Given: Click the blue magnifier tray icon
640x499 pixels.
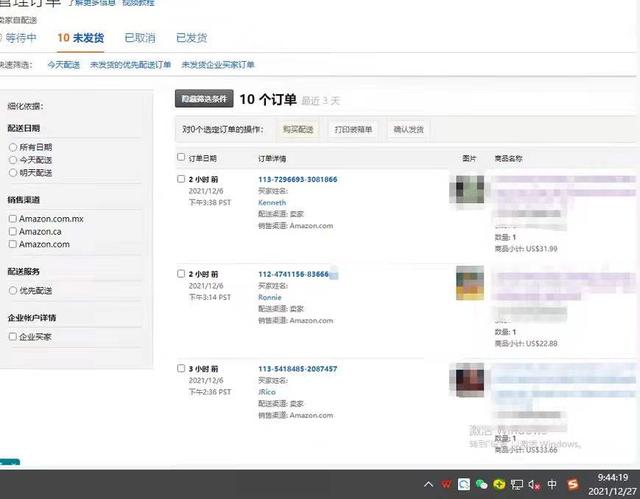Looking at the screenshot, I should (x=465, y=484).
